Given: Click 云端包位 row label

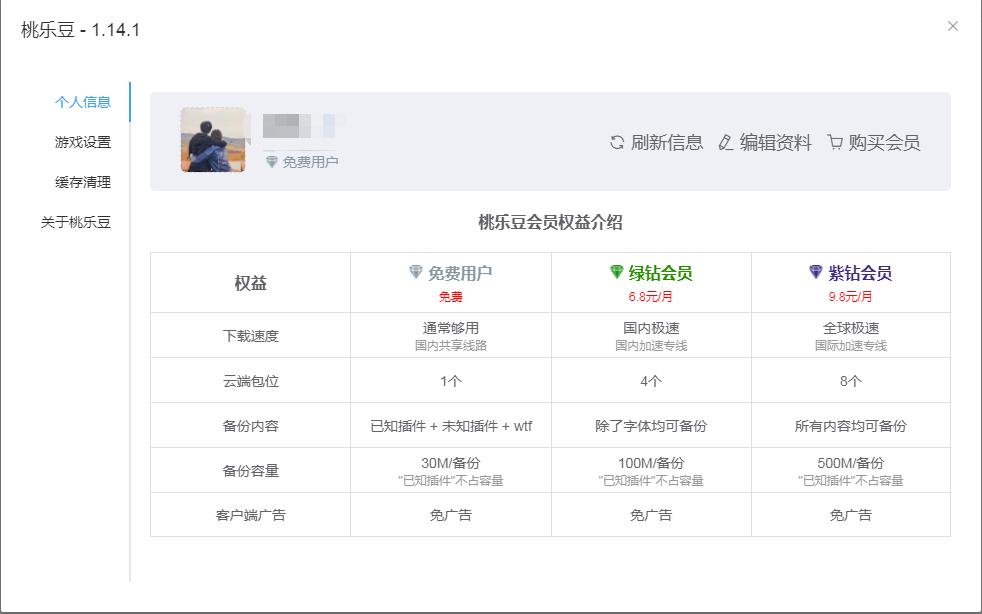Looking at the screenshot, I should point(251,381).
